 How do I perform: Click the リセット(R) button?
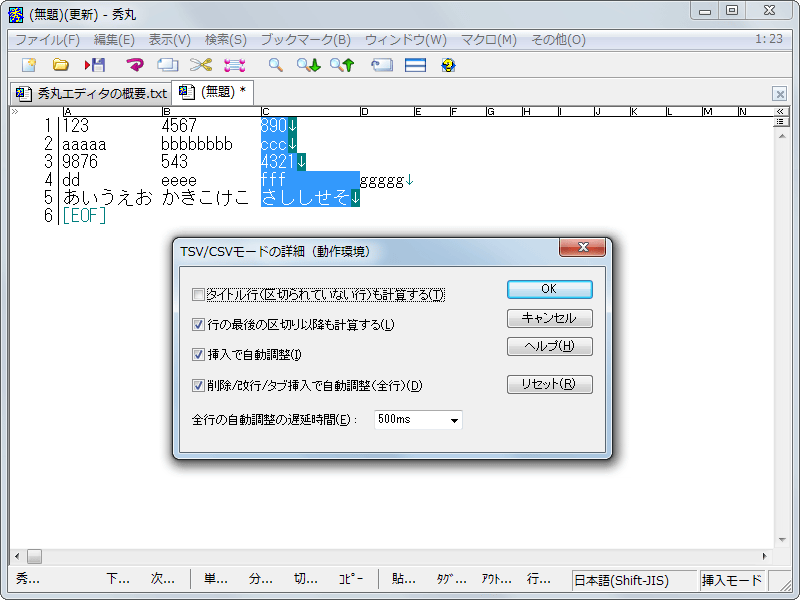[x=549, y=384]
